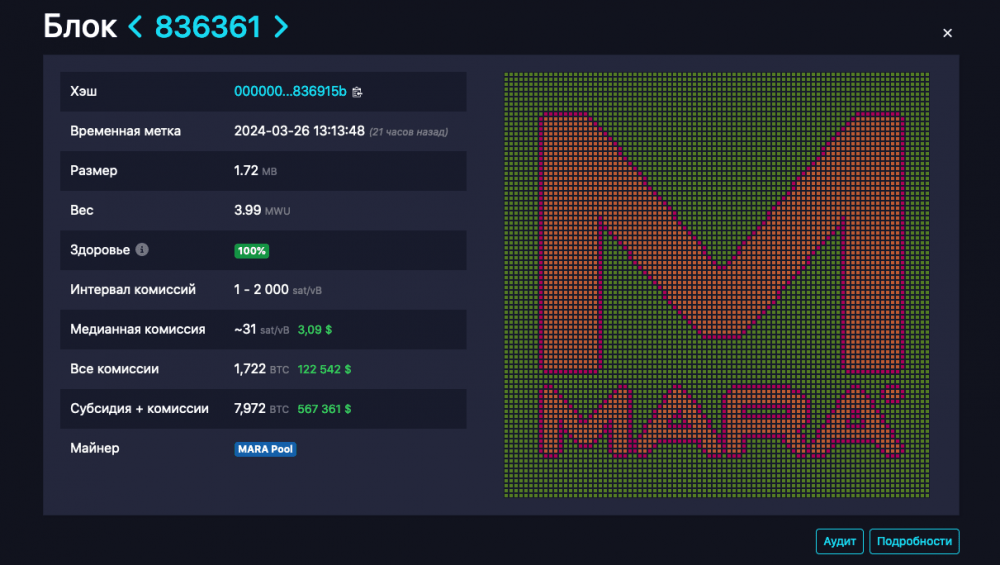Select the 122 542 $ fees amount
The width and height of the screenshot is (1000, 565).
pyautogui.click(x=324, y=369)
